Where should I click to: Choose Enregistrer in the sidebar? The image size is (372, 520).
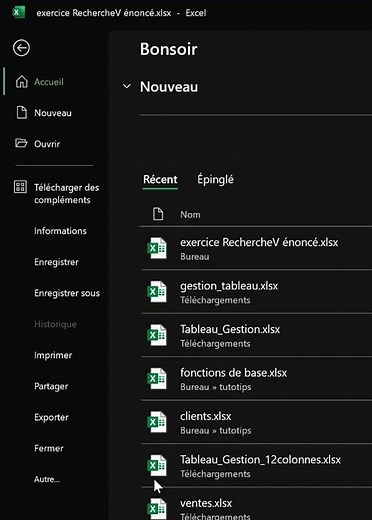tap(56, 262)
